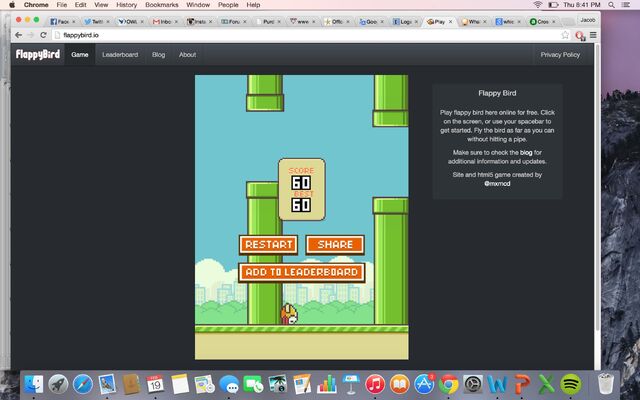Open the Help menu
Viewport: 640px width, 400px height.
(253, 5)
